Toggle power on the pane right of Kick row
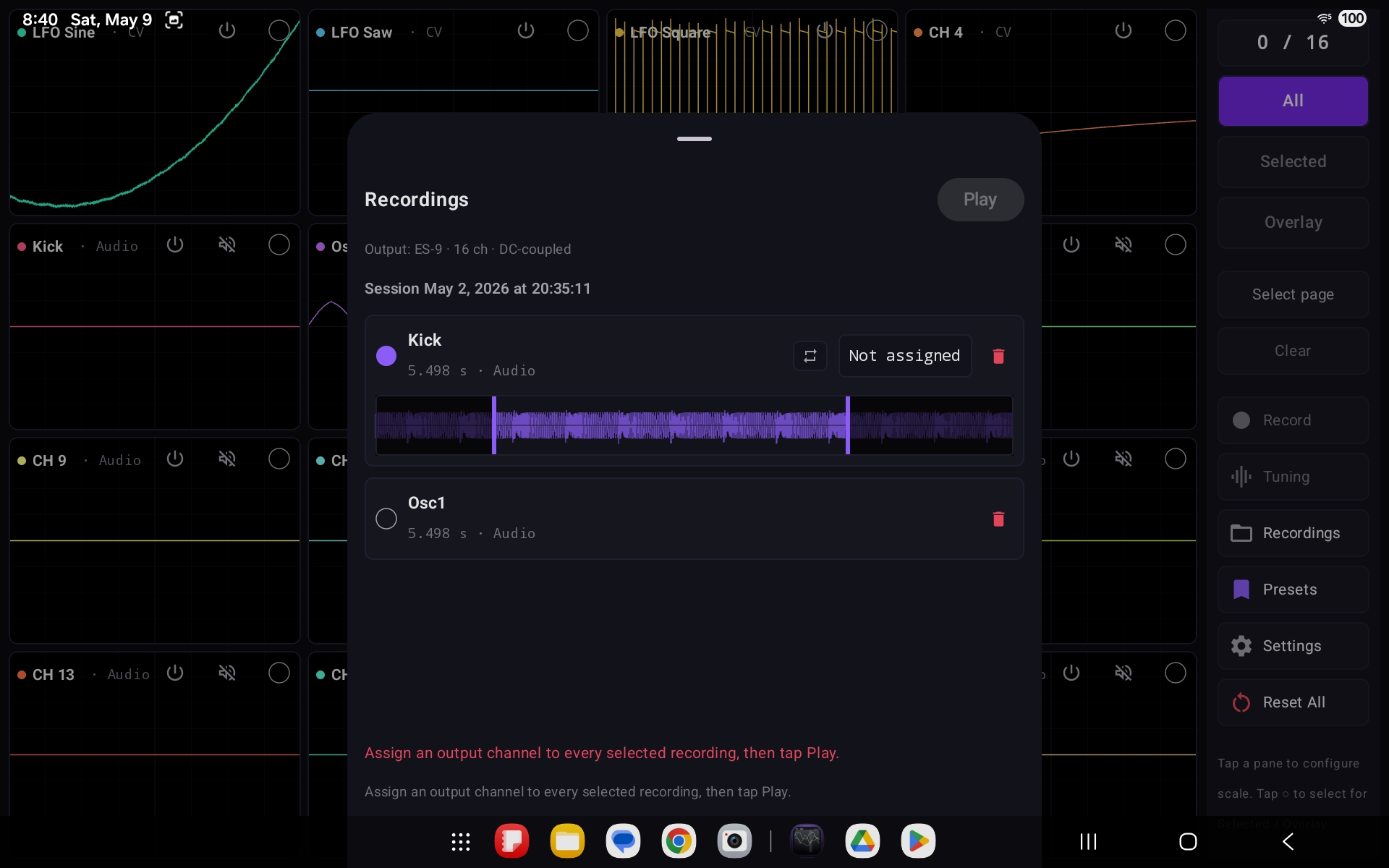This screenshot has height=868, width=1389. (1071, 244)
